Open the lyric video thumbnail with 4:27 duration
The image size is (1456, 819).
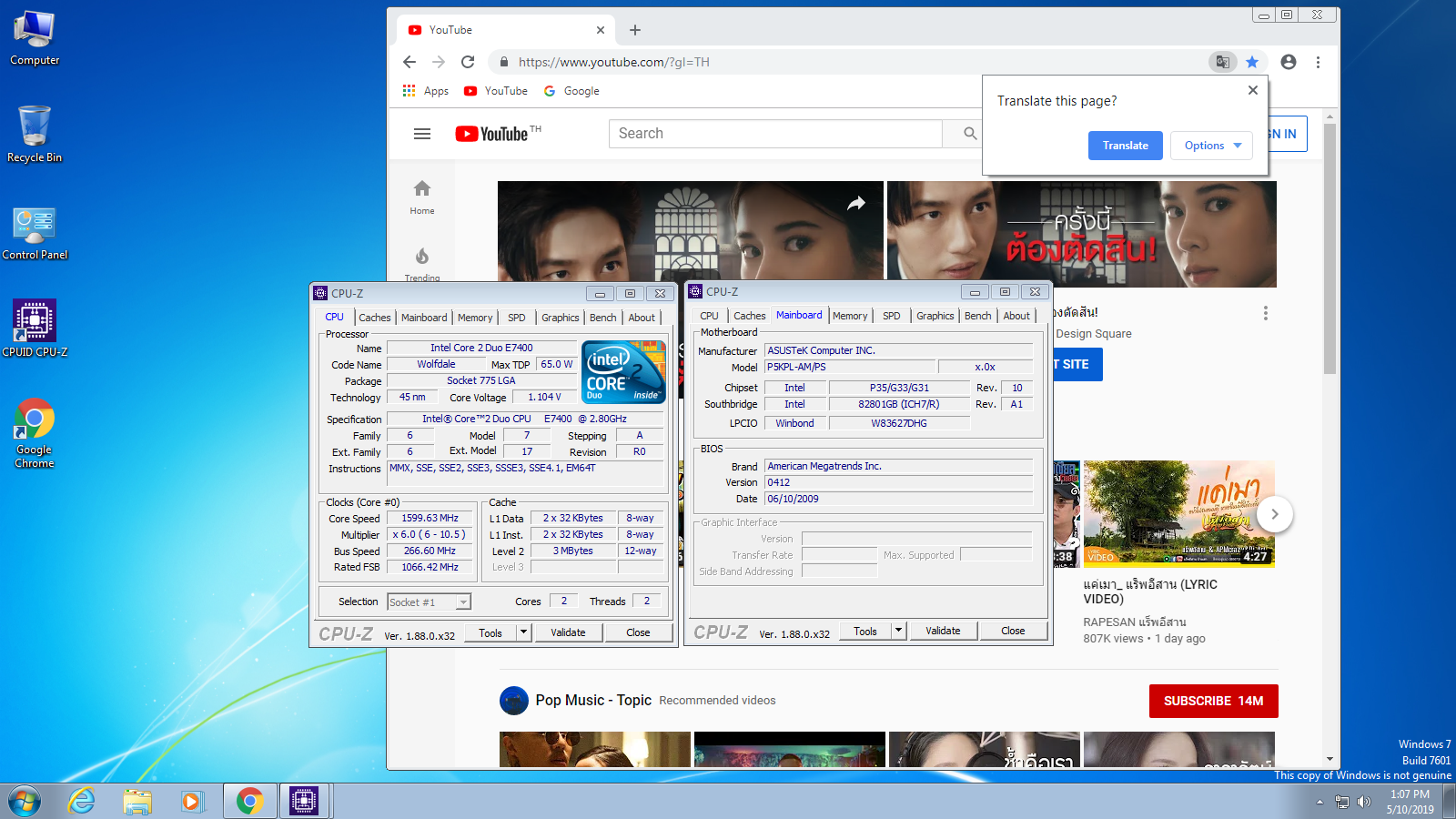(1179, 513)
